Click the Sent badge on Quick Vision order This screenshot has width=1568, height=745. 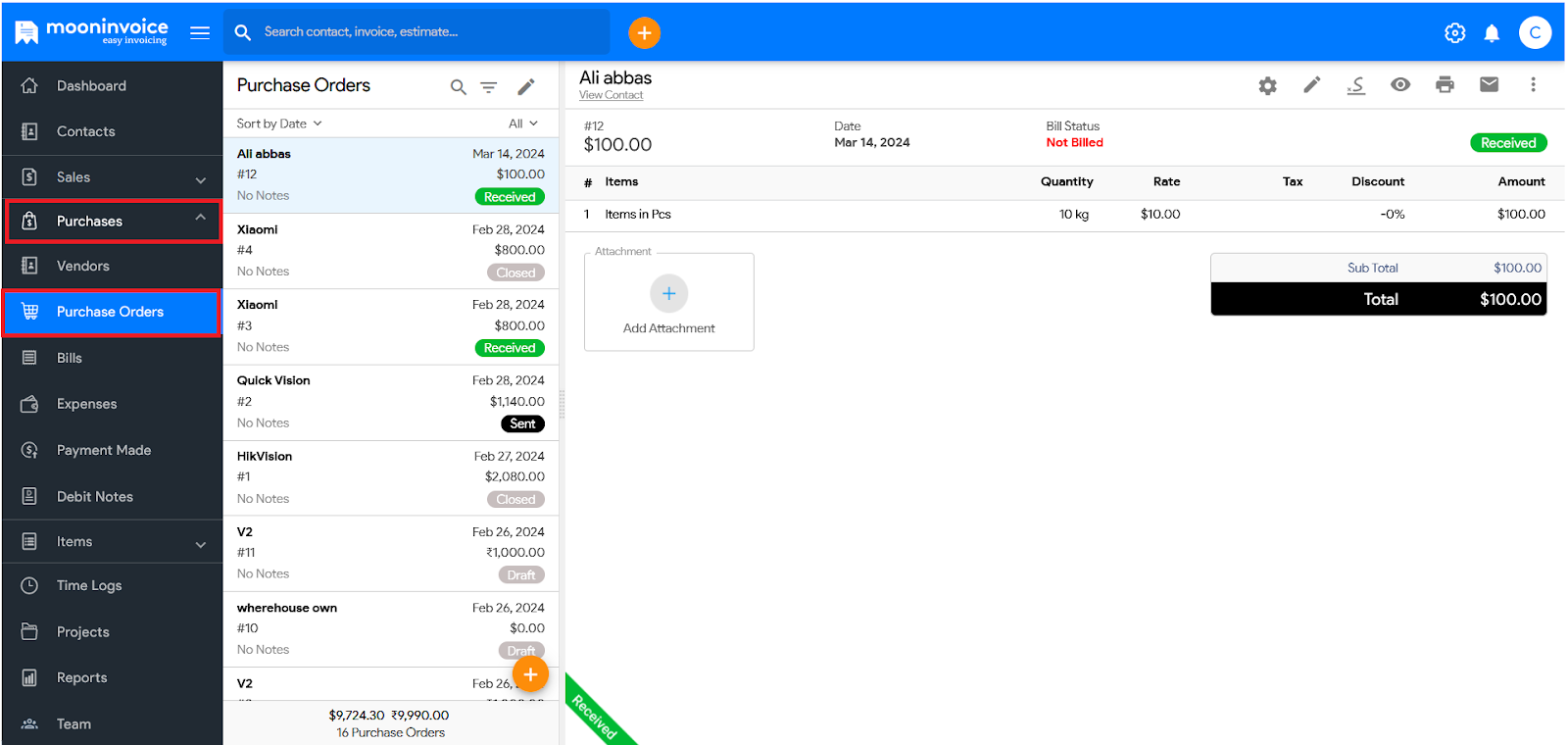[x=522, y=423]
